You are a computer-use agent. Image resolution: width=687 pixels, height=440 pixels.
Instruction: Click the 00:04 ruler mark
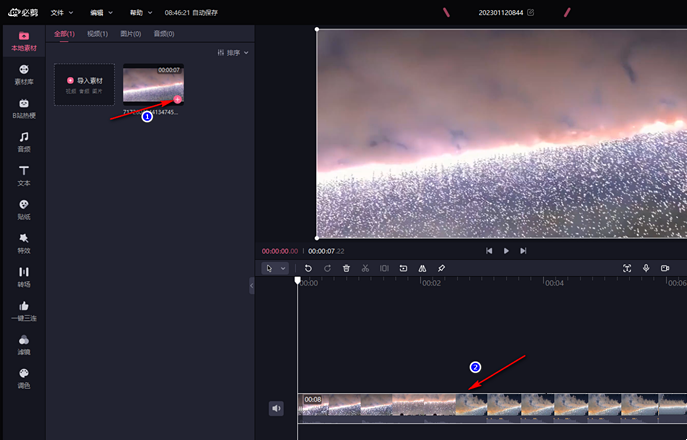click(554, 283)
